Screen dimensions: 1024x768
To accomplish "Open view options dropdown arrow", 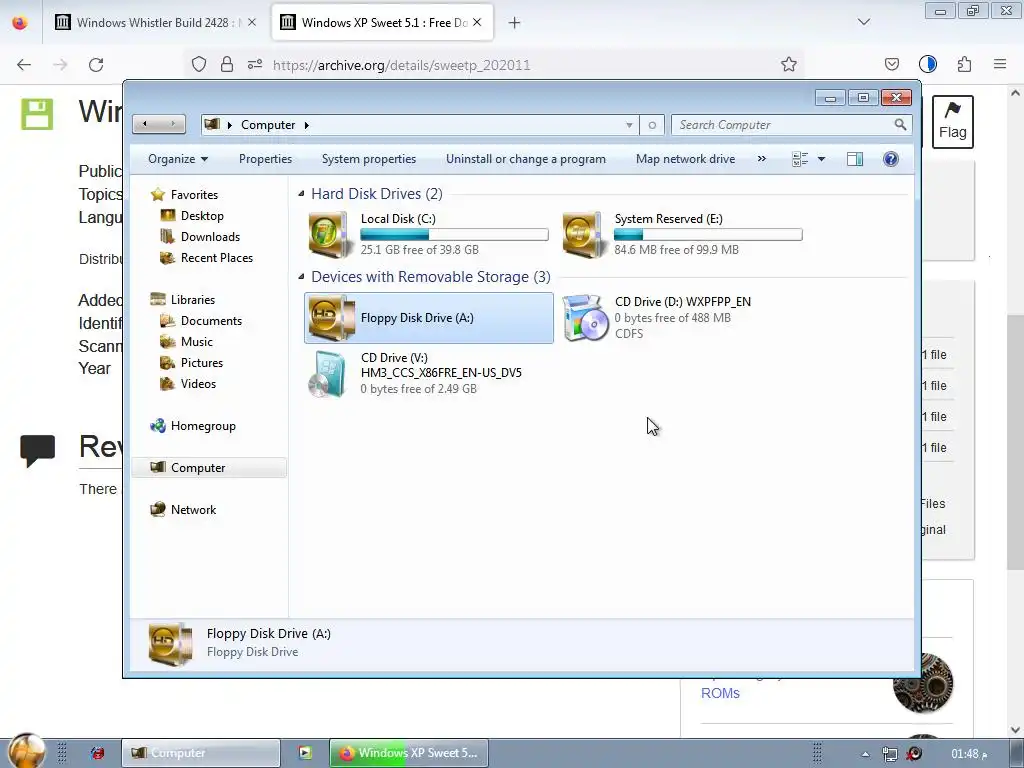I will point(821,159).
